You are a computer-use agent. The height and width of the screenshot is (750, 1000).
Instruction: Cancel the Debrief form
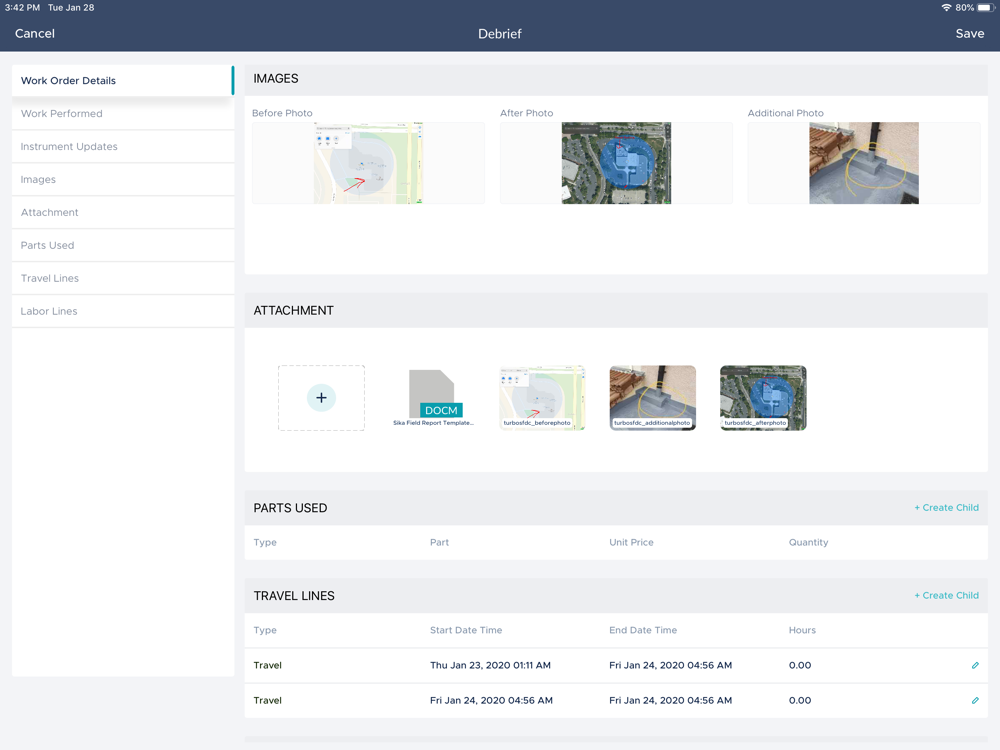coord(35,34)
